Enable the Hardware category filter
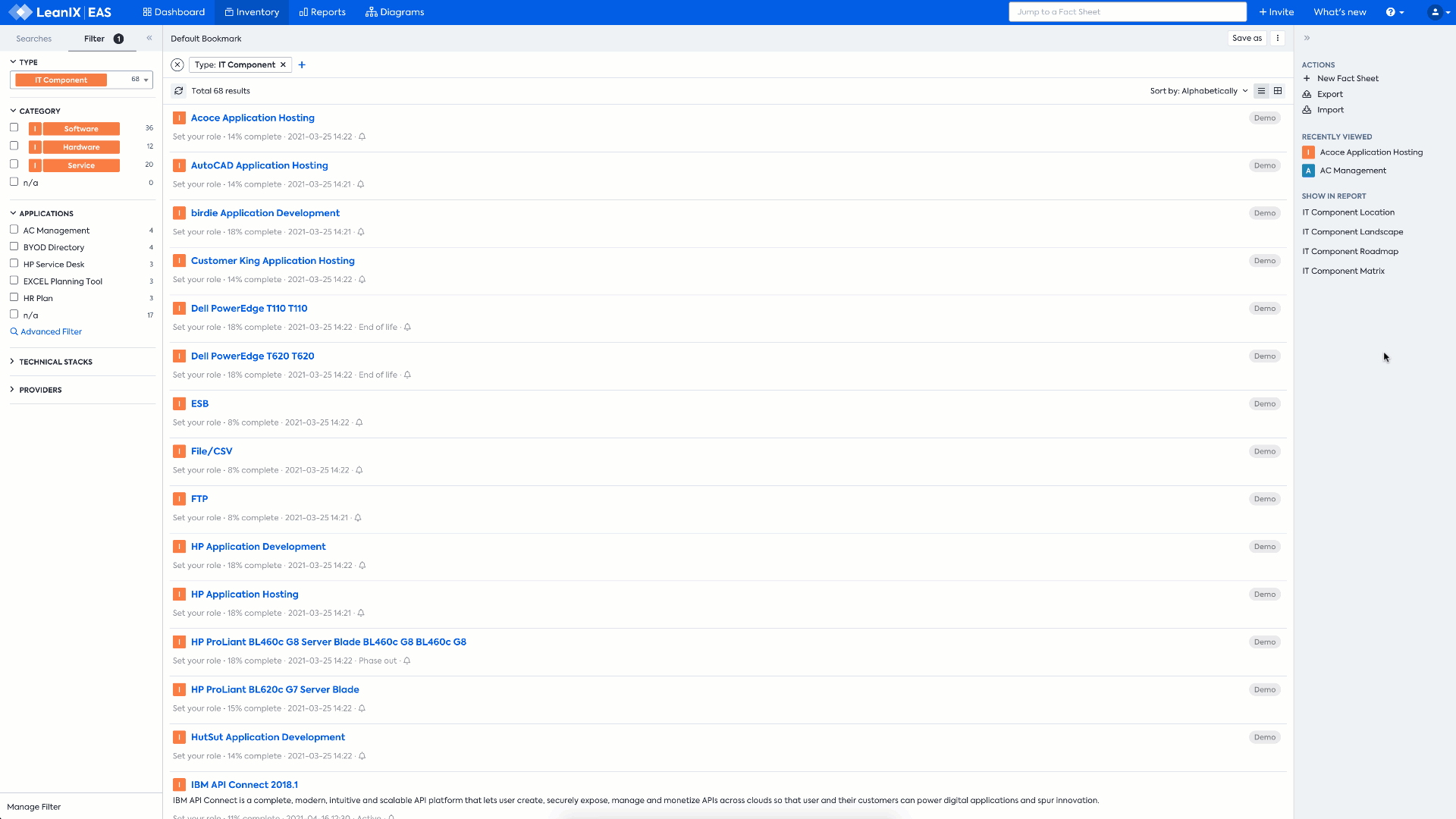The height and width of the screenshot is (819, 1456). [14, 146]
